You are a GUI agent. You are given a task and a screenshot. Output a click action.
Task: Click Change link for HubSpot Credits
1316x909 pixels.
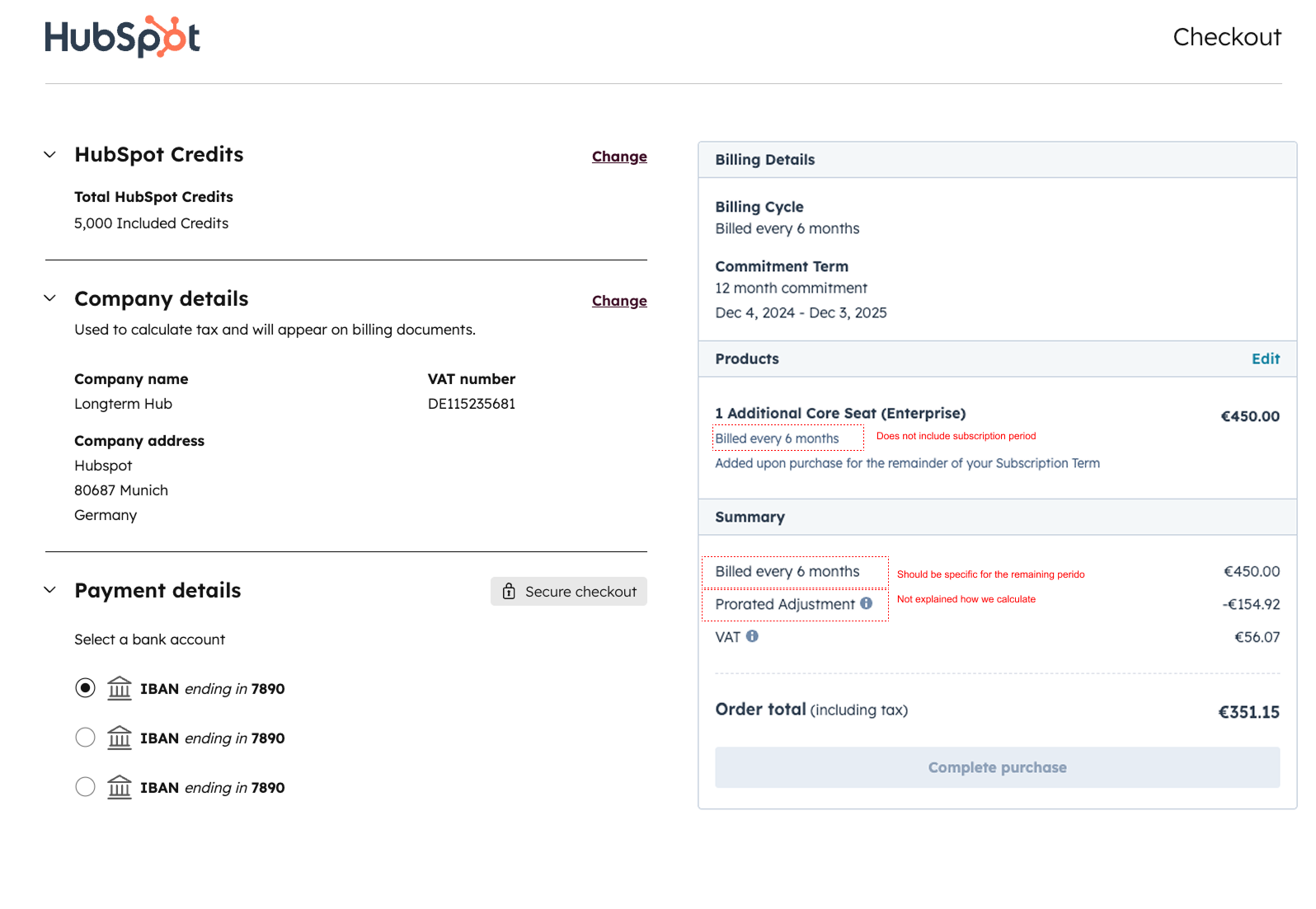619,157
